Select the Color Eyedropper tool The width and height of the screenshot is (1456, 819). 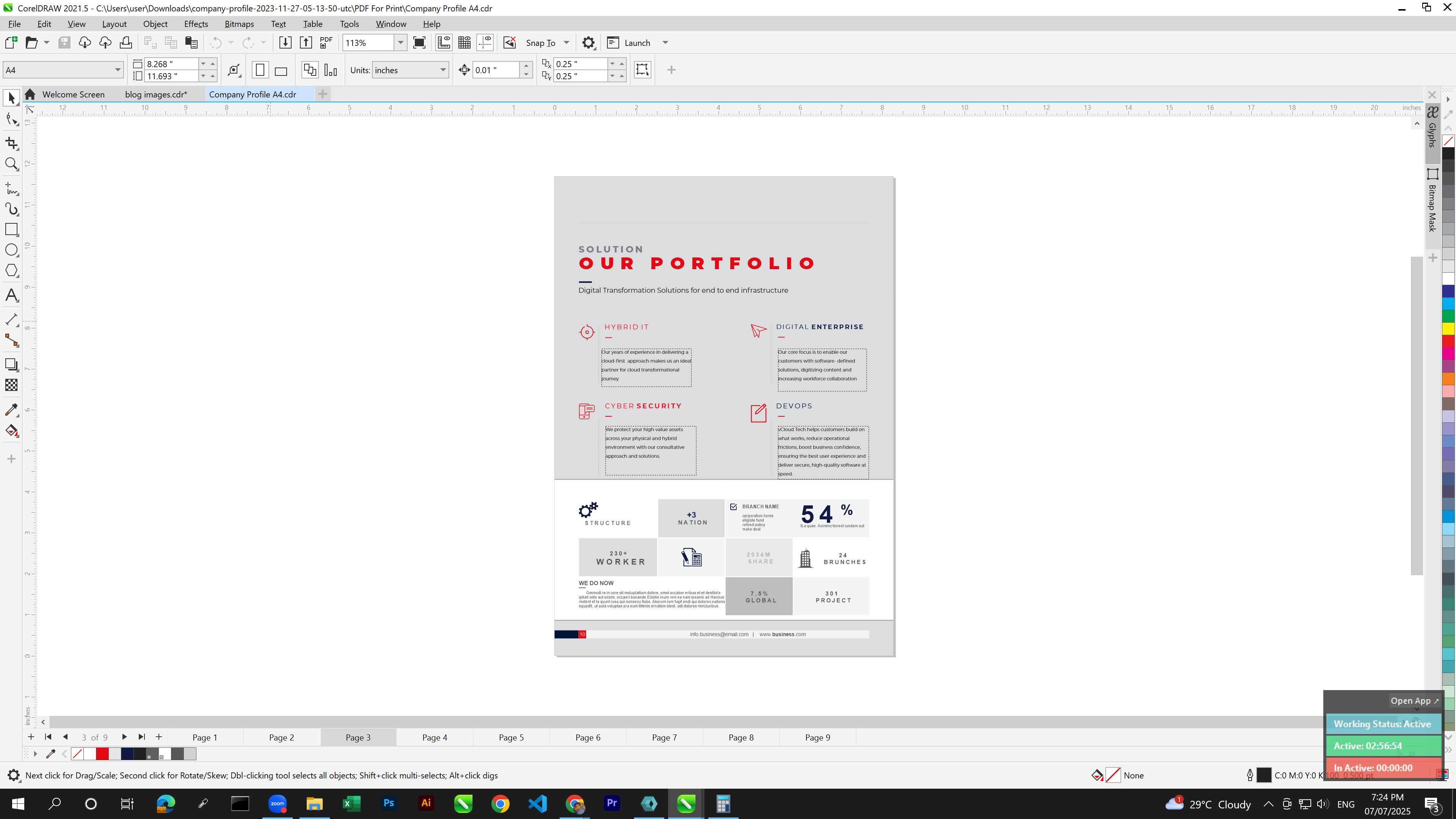click(x=11, y=410)
